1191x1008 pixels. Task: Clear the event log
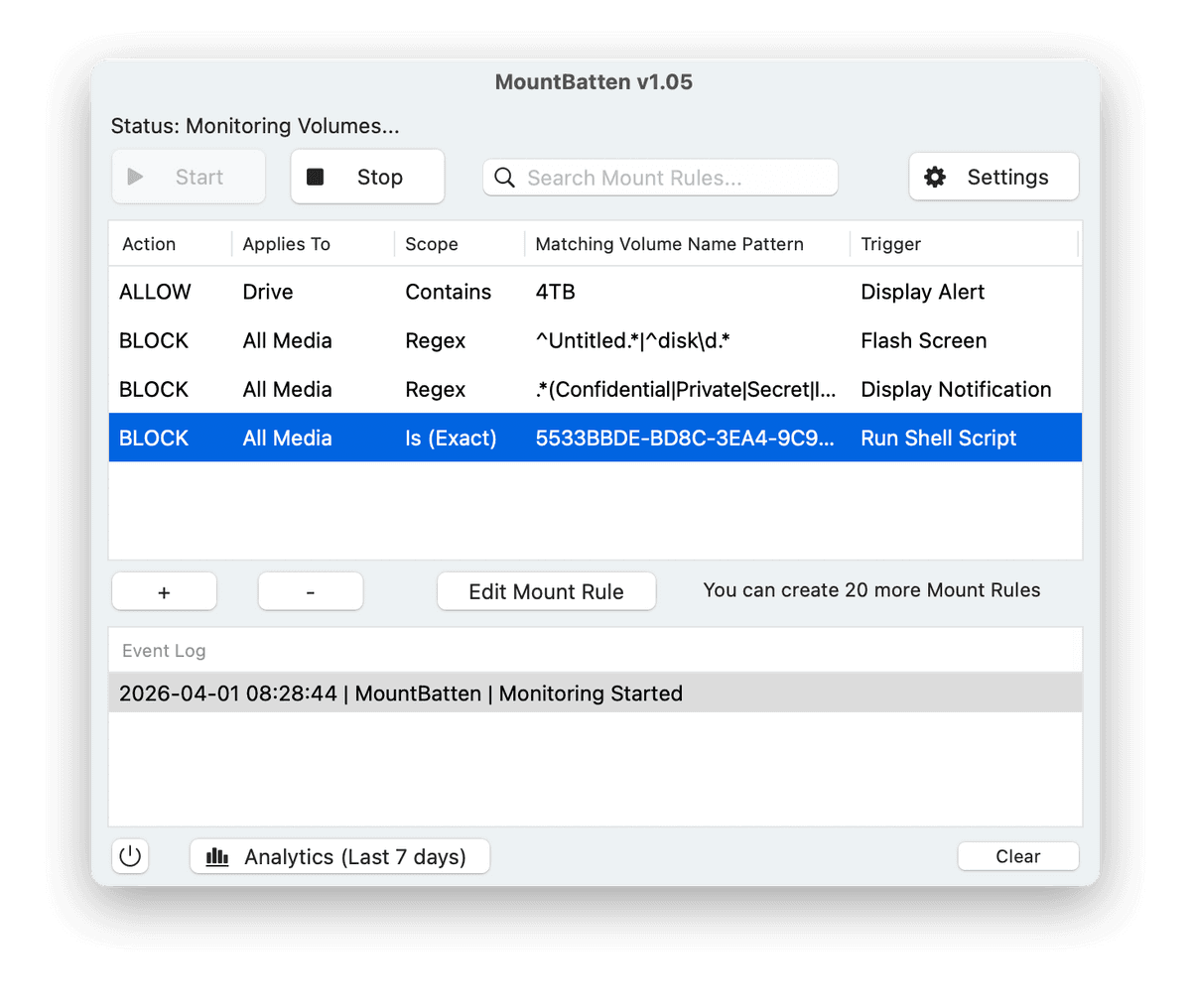[x=1017, y=856]
